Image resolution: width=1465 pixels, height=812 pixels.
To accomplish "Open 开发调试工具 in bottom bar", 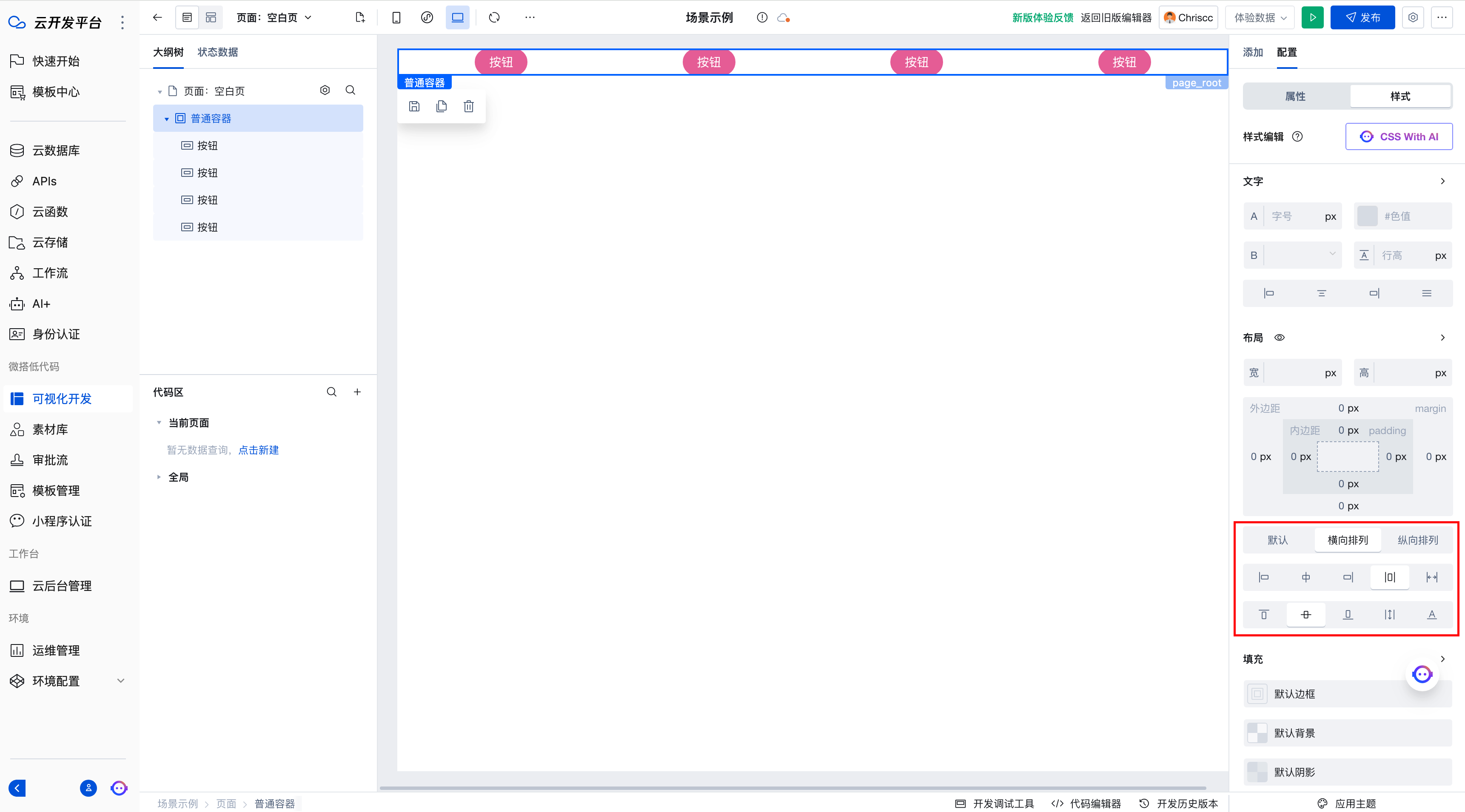I will point(995,803).
